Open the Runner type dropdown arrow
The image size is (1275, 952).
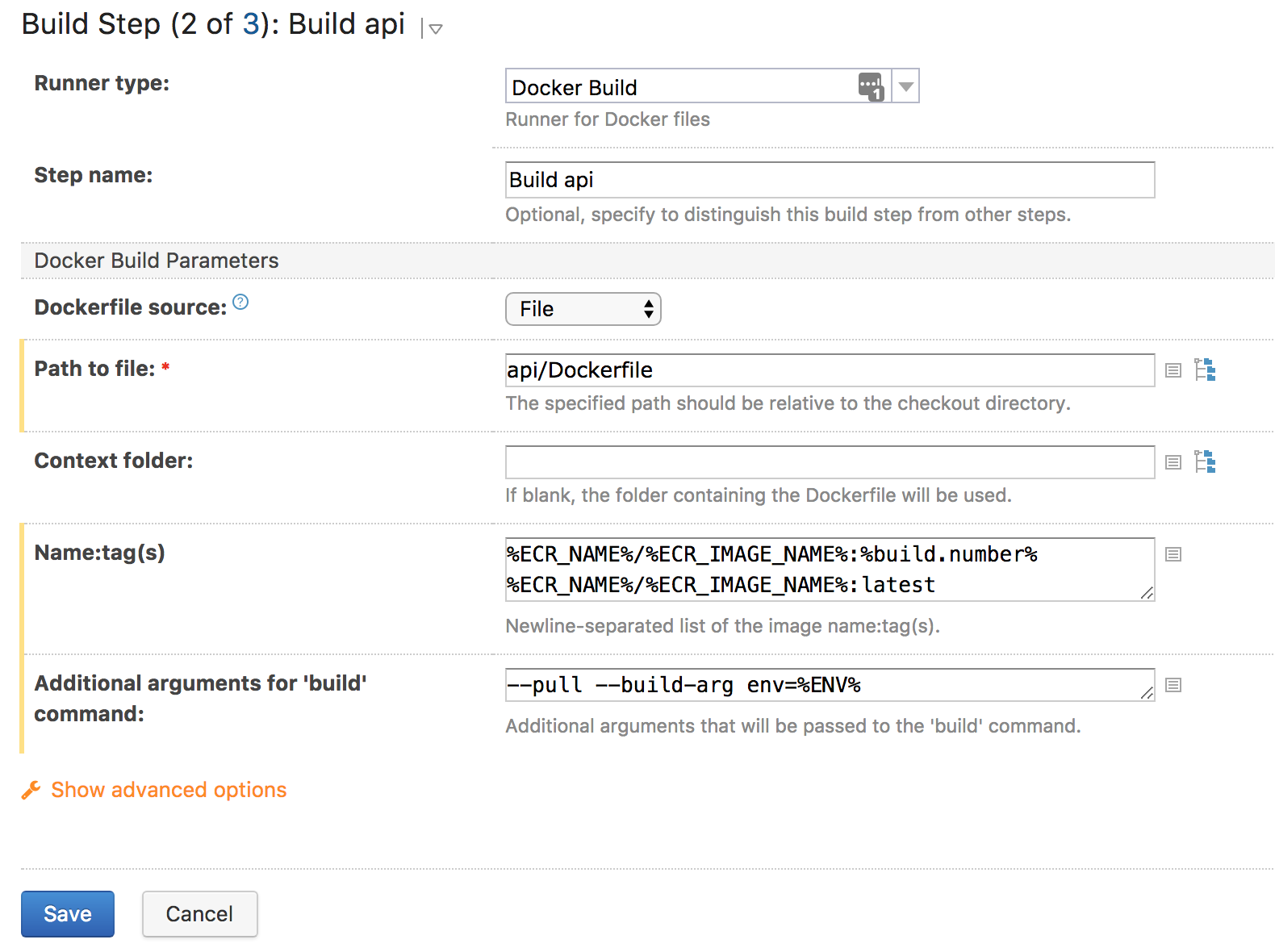point(906,86)
